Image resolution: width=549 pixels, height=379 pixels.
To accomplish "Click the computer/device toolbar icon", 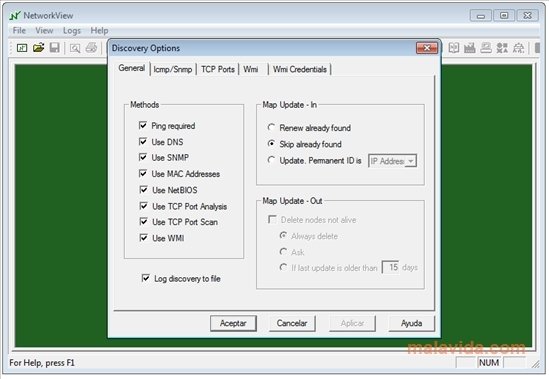I will pyautogui.click(x=486, y=47).
